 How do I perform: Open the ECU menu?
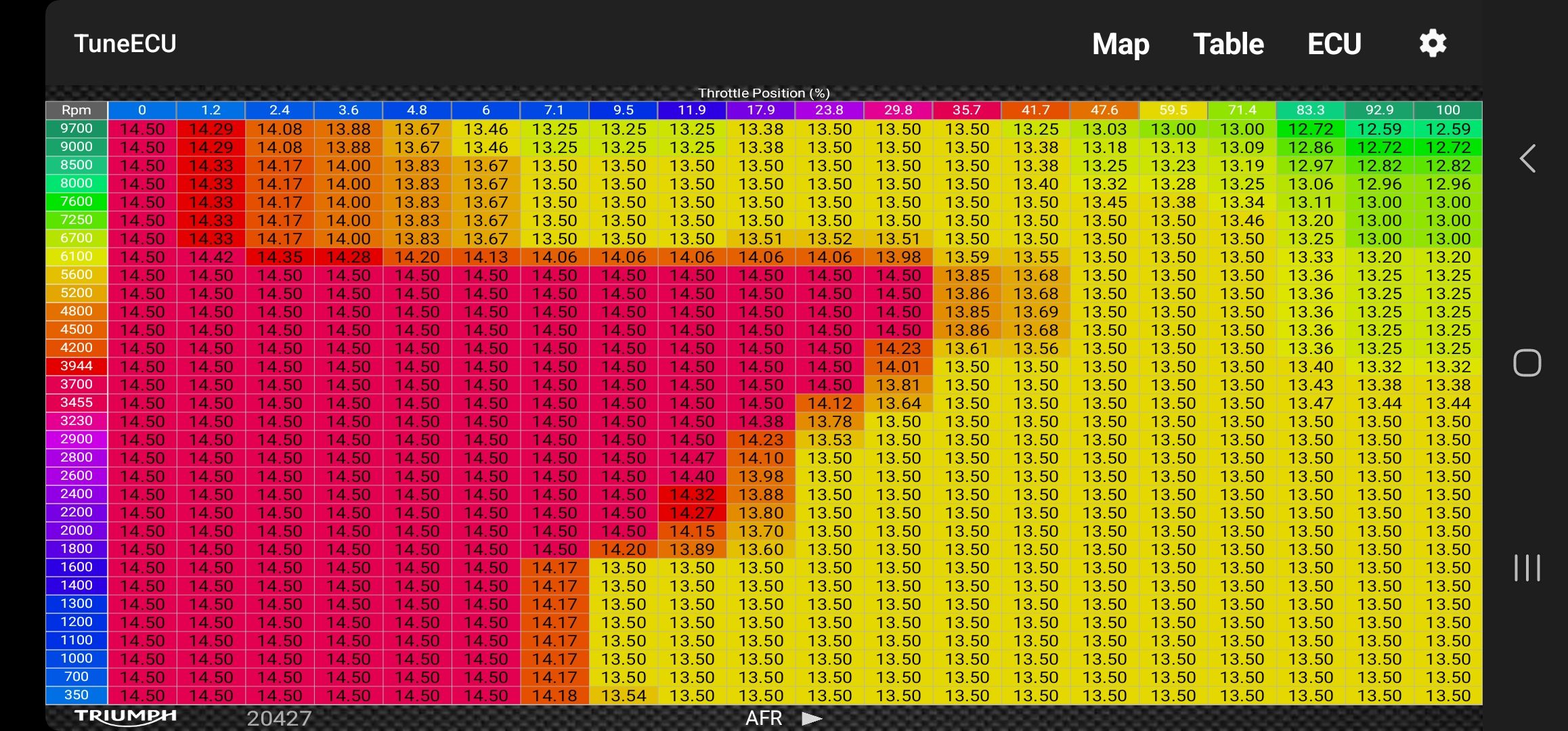[1334, 44]
